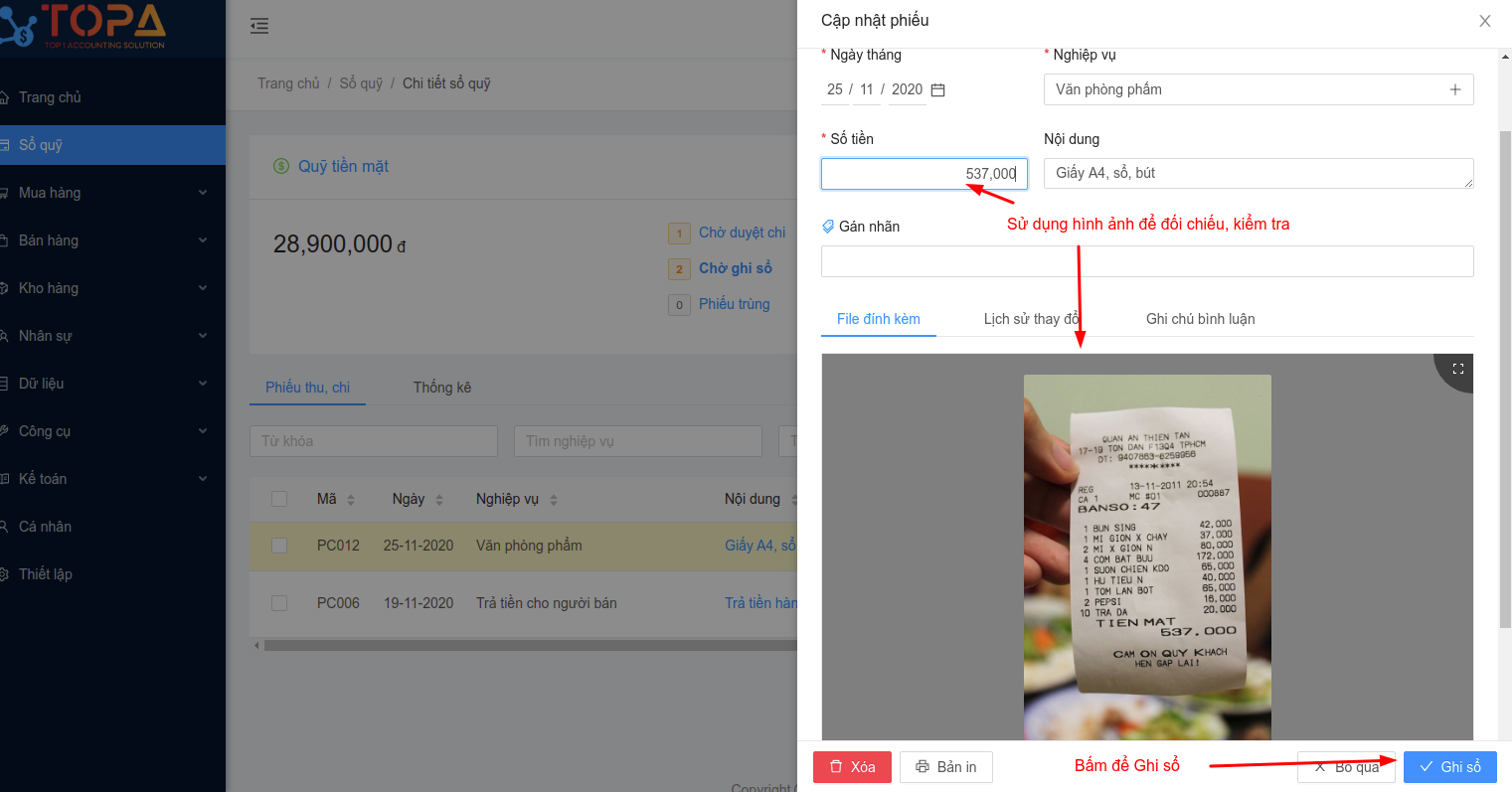Go to Trang chủ in sidebar
Screen dimensions: 1512x792
pyautogui.click(x=112, y=97)
